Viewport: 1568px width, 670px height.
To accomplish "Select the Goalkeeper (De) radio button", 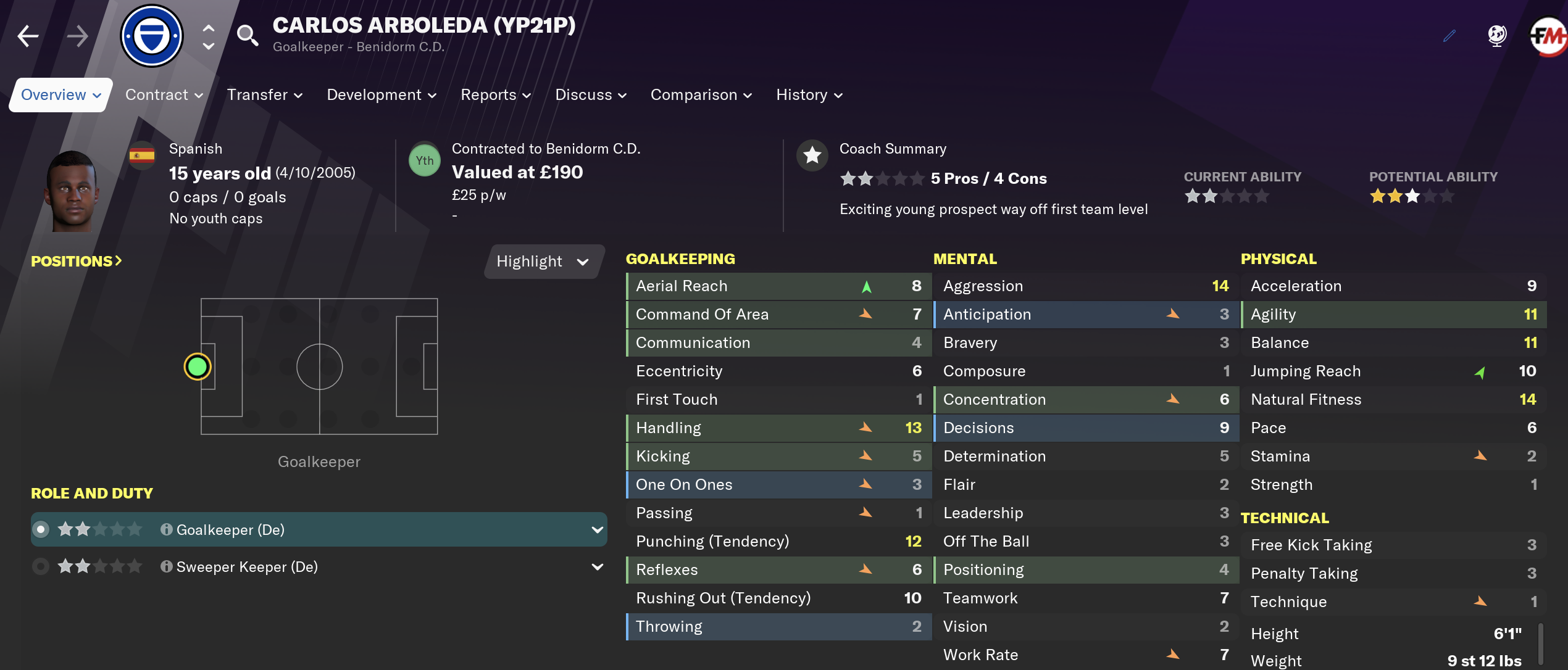I will (x=41, y=529).
